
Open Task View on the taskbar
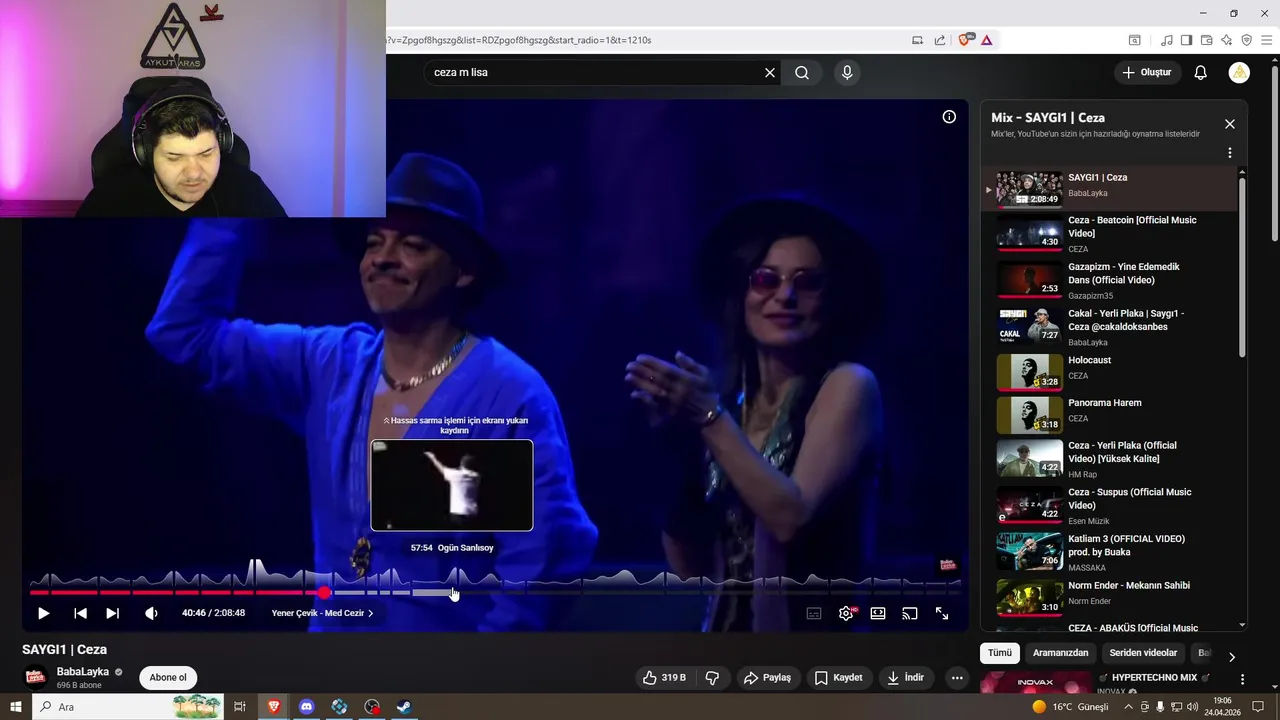coord(240,706)
